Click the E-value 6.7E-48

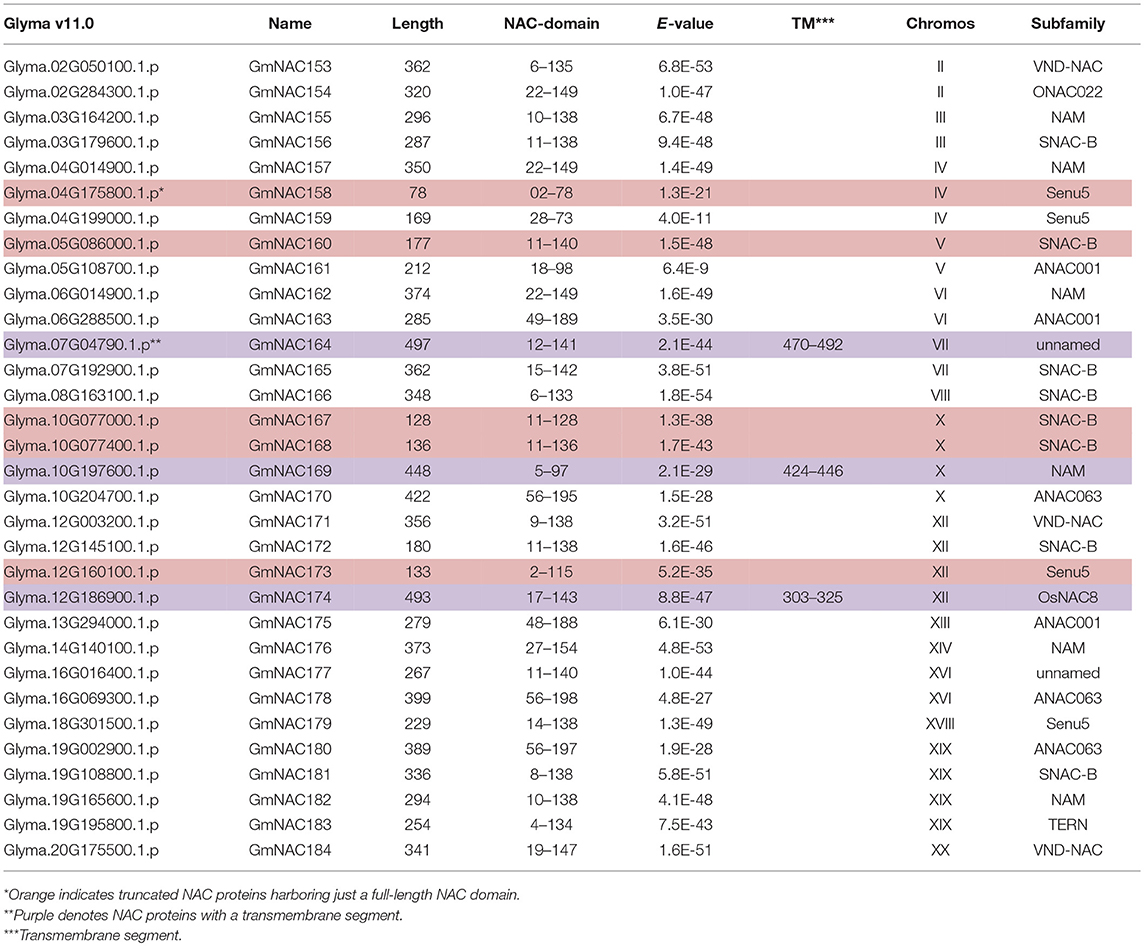pos(685,117)
